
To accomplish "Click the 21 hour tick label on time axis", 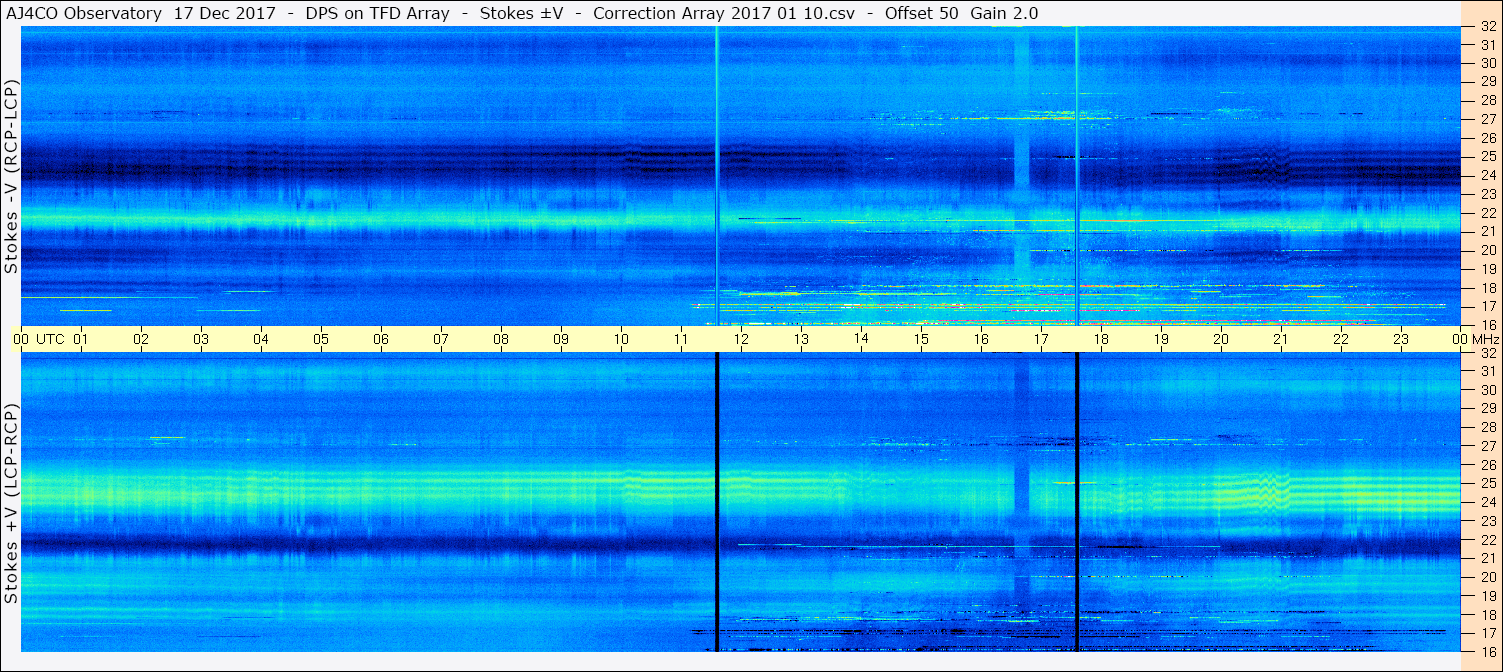I will [x=1281, y=340].
